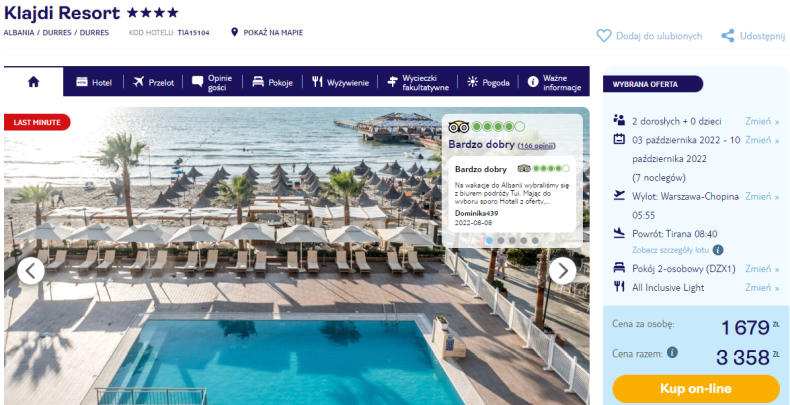Click the info icon beside flight details
790x405 pixels.
click(718, 250)
